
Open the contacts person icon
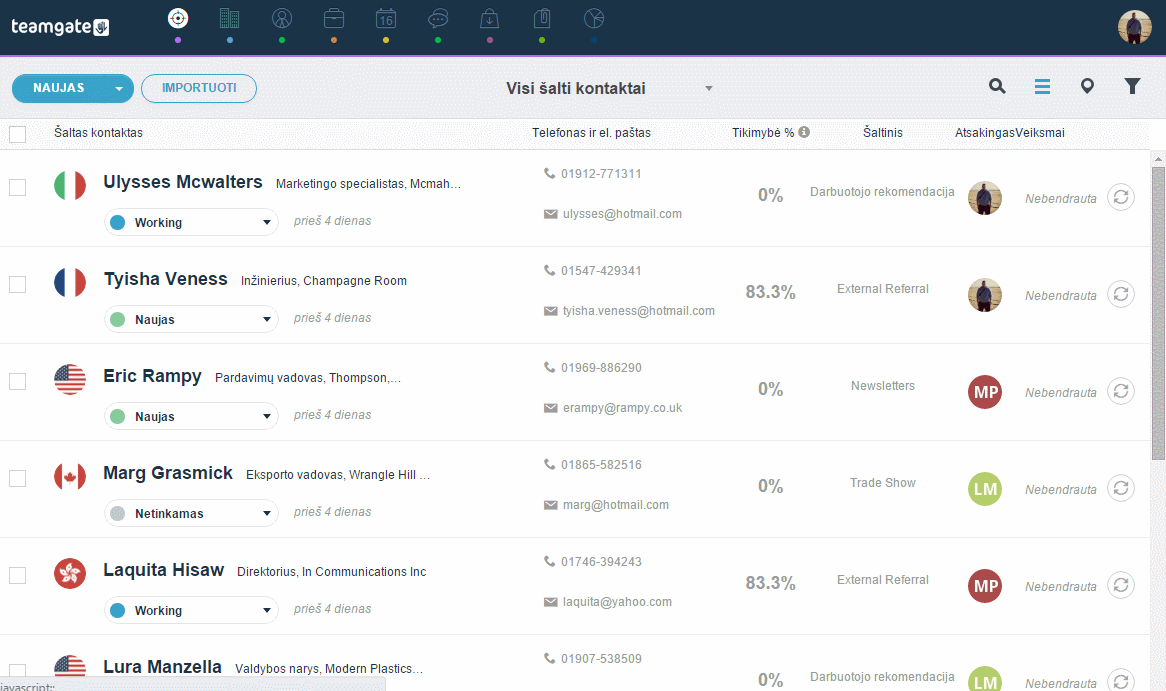[x=282, y=19]
